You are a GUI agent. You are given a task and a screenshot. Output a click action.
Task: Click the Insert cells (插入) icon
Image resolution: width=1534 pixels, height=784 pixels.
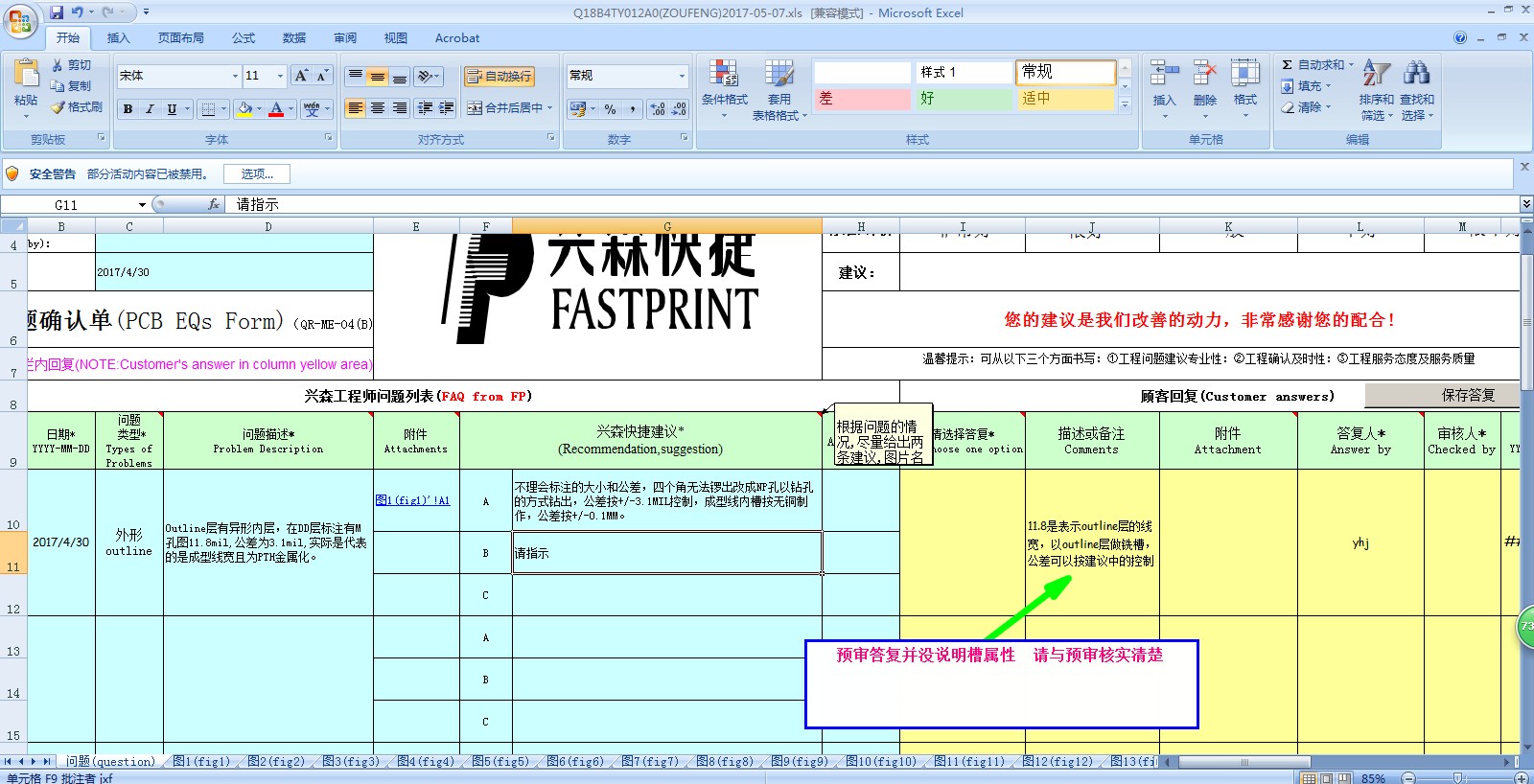pos(1164,74)
